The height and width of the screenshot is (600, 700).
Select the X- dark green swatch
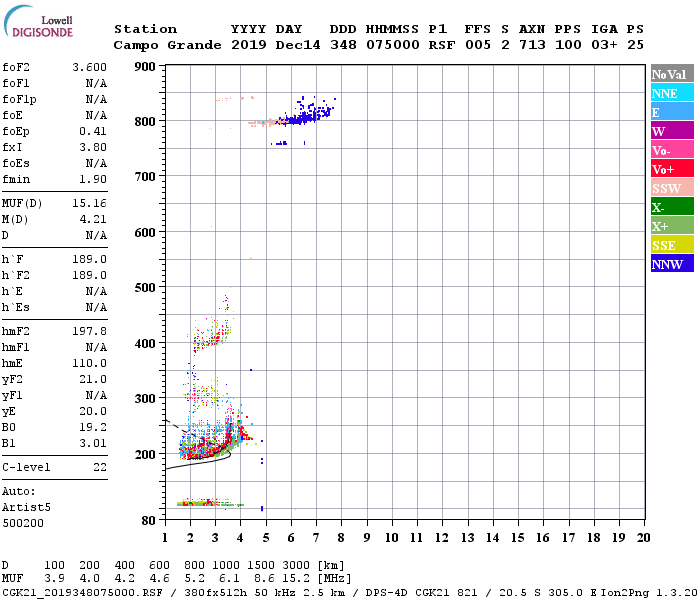(x=672, y=207)
